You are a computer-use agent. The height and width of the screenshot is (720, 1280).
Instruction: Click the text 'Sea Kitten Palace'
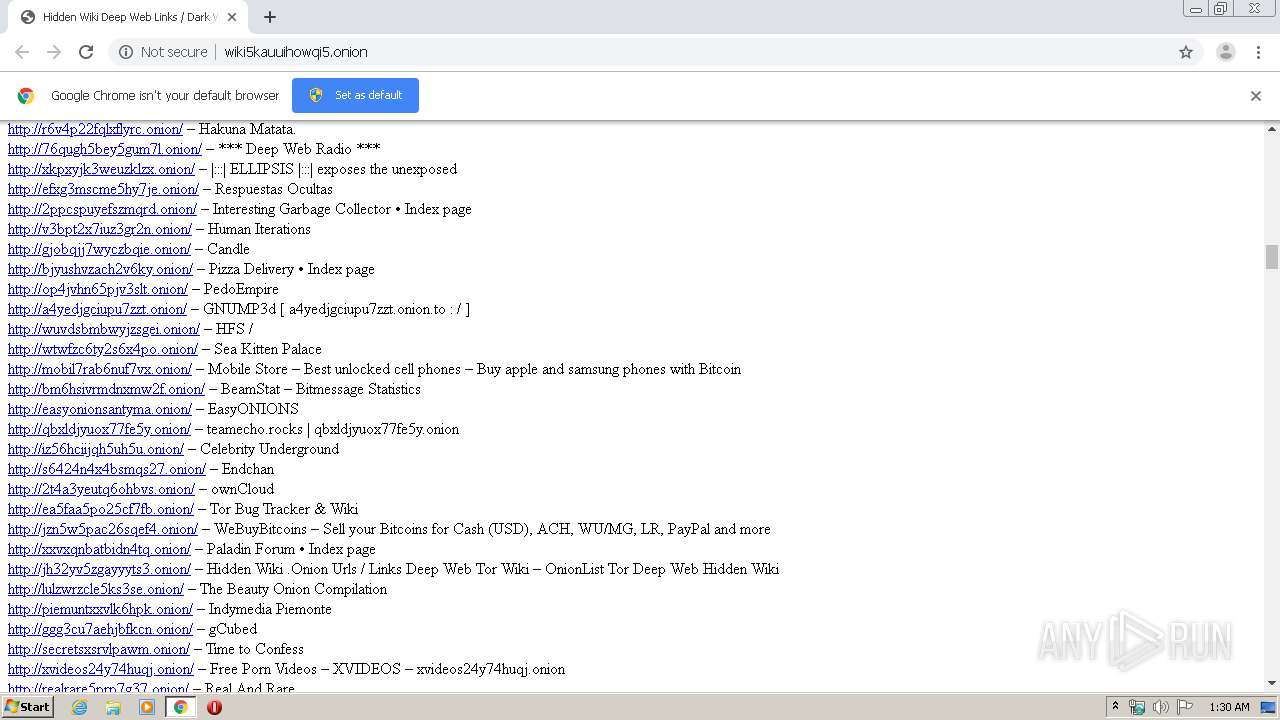click(x=268, y=349)
